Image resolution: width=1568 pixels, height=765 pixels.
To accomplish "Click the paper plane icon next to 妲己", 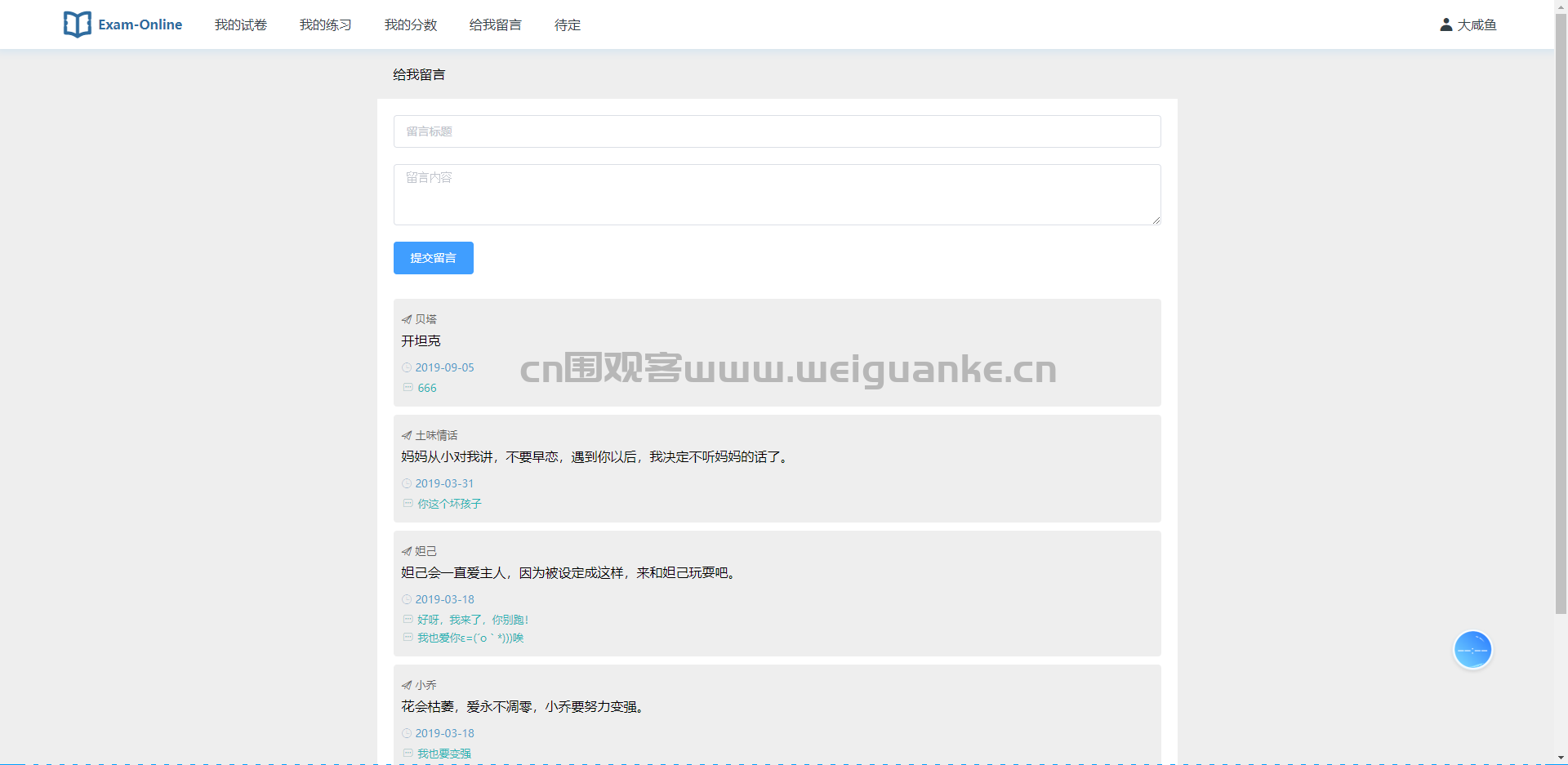I will tap(407, 551).
